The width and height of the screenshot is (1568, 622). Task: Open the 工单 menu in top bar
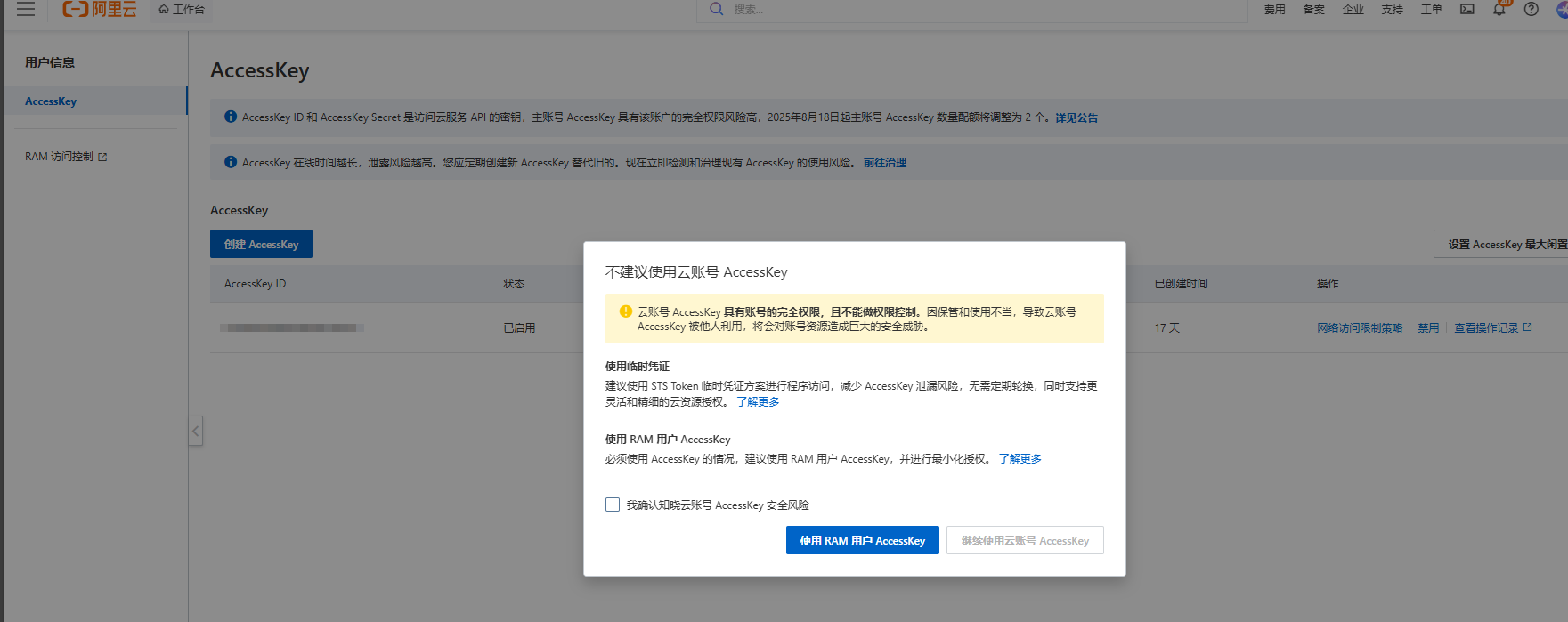pos(1431,9)
